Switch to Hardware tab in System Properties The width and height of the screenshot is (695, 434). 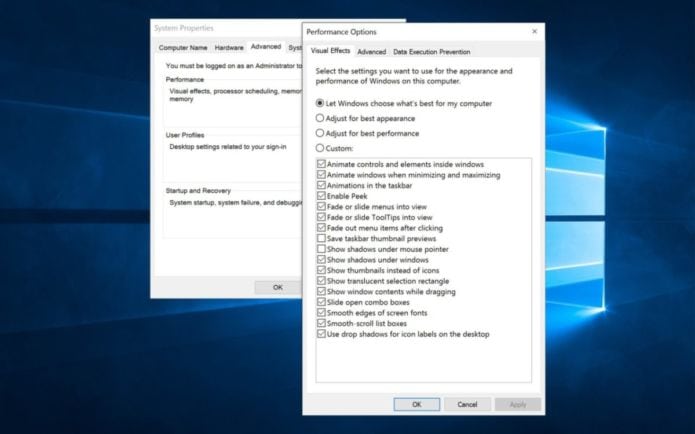(229, 47)
